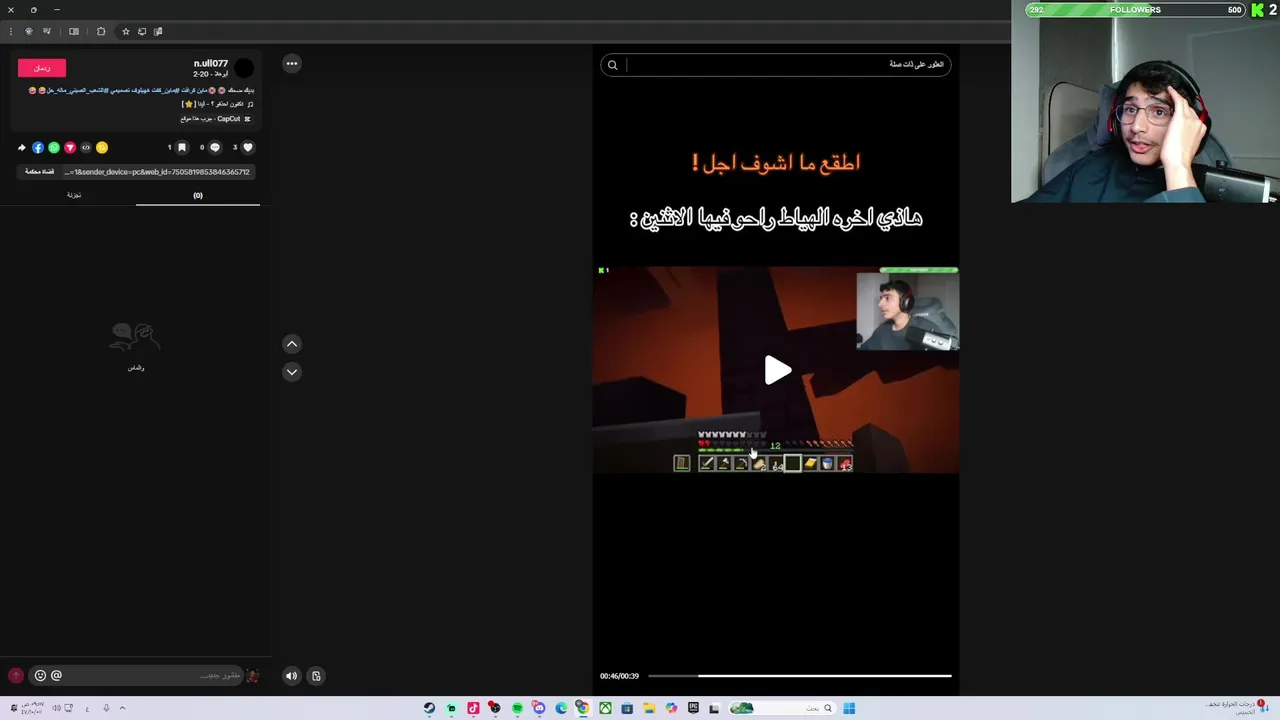Open Epic Games Launcher from the taskbar
1280x720 pixels.
[x=693, y=708]
